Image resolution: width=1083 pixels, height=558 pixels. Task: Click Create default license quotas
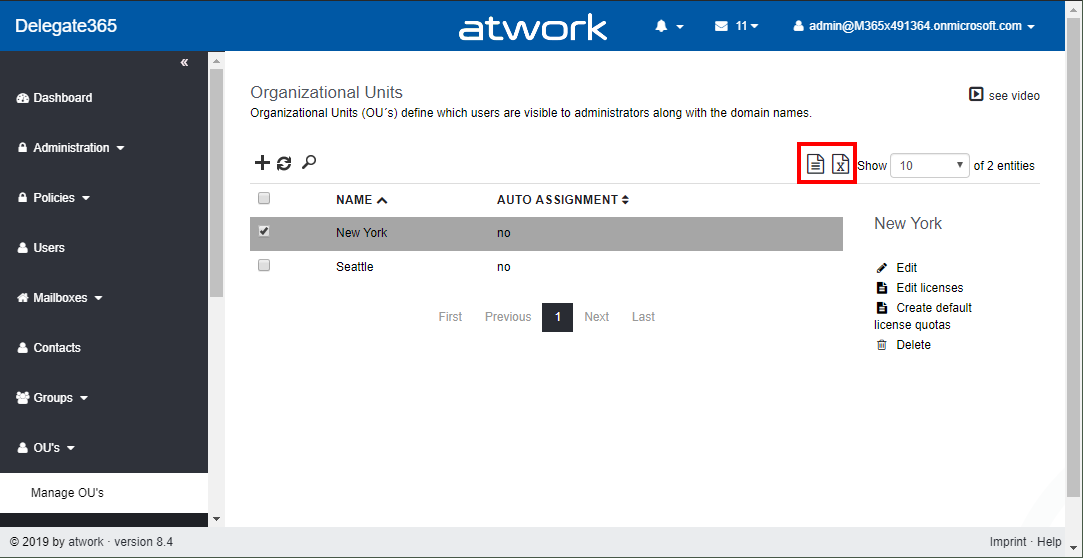(x=923, y=316)
